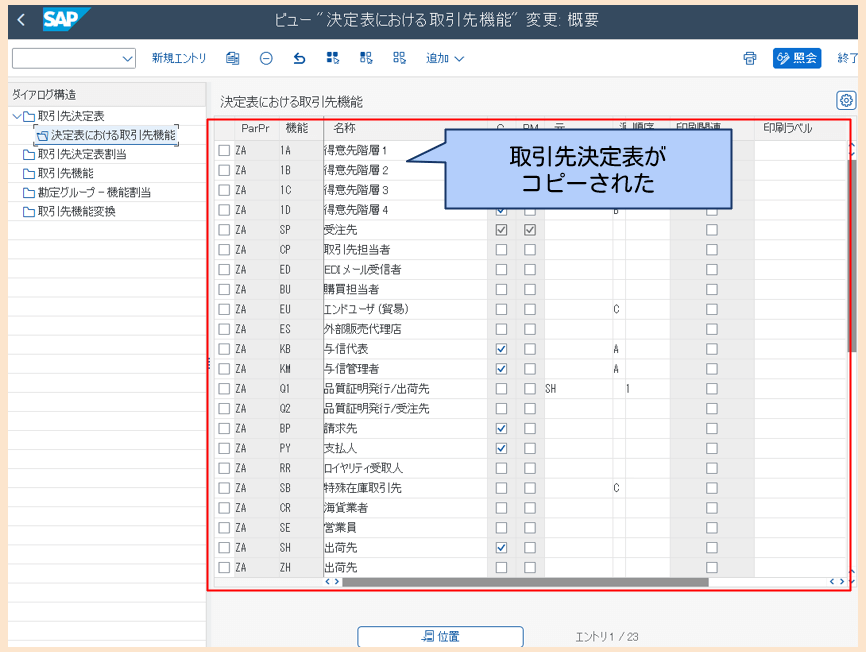This screenshot has height=652, width=866.
Task: Click the 購買担当者 name cell
Action: tap(405, 289)
